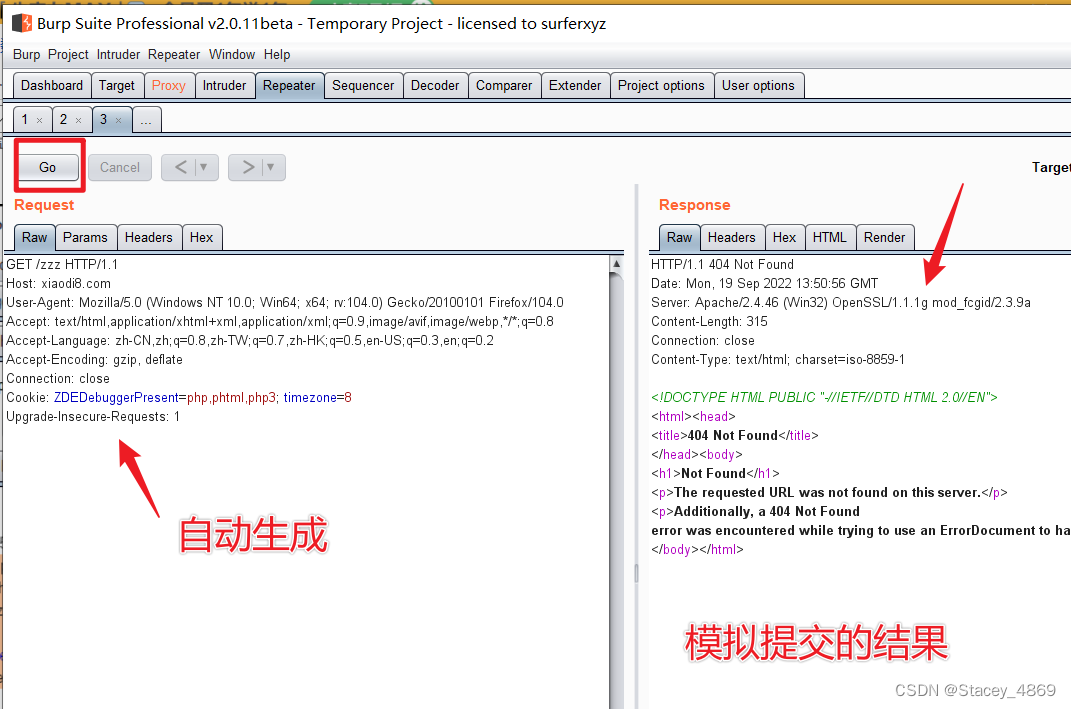This screenshot has width=1071, height=709.
Task: Click the Cookie ZDEDebuggerPresent header line
Action: point(179,398)
